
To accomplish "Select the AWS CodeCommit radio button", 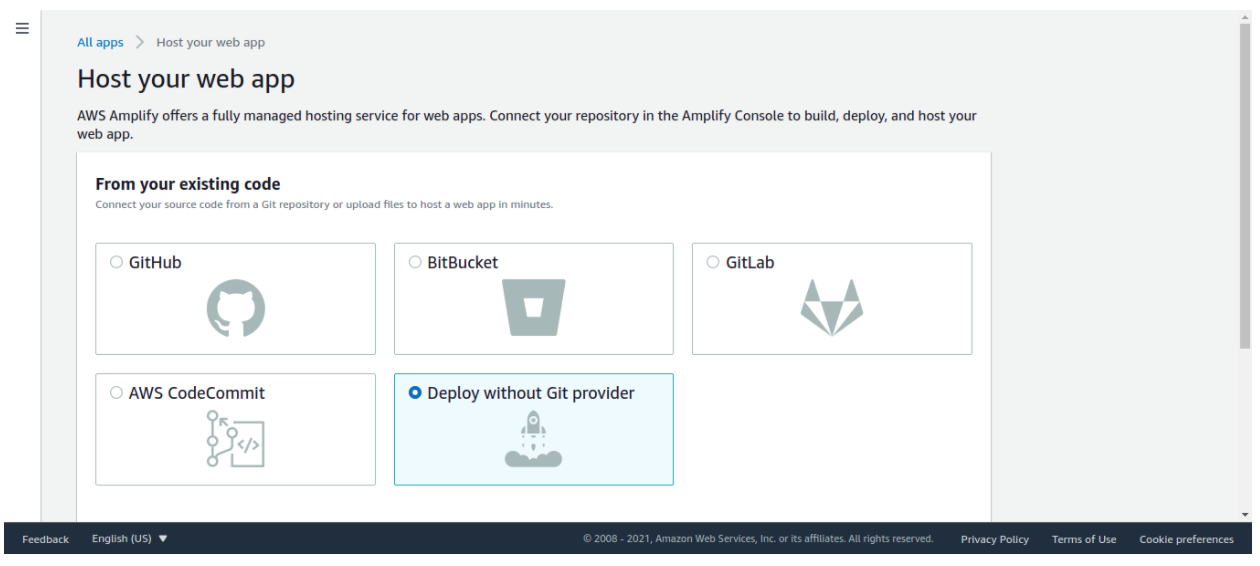I will 117,393.
